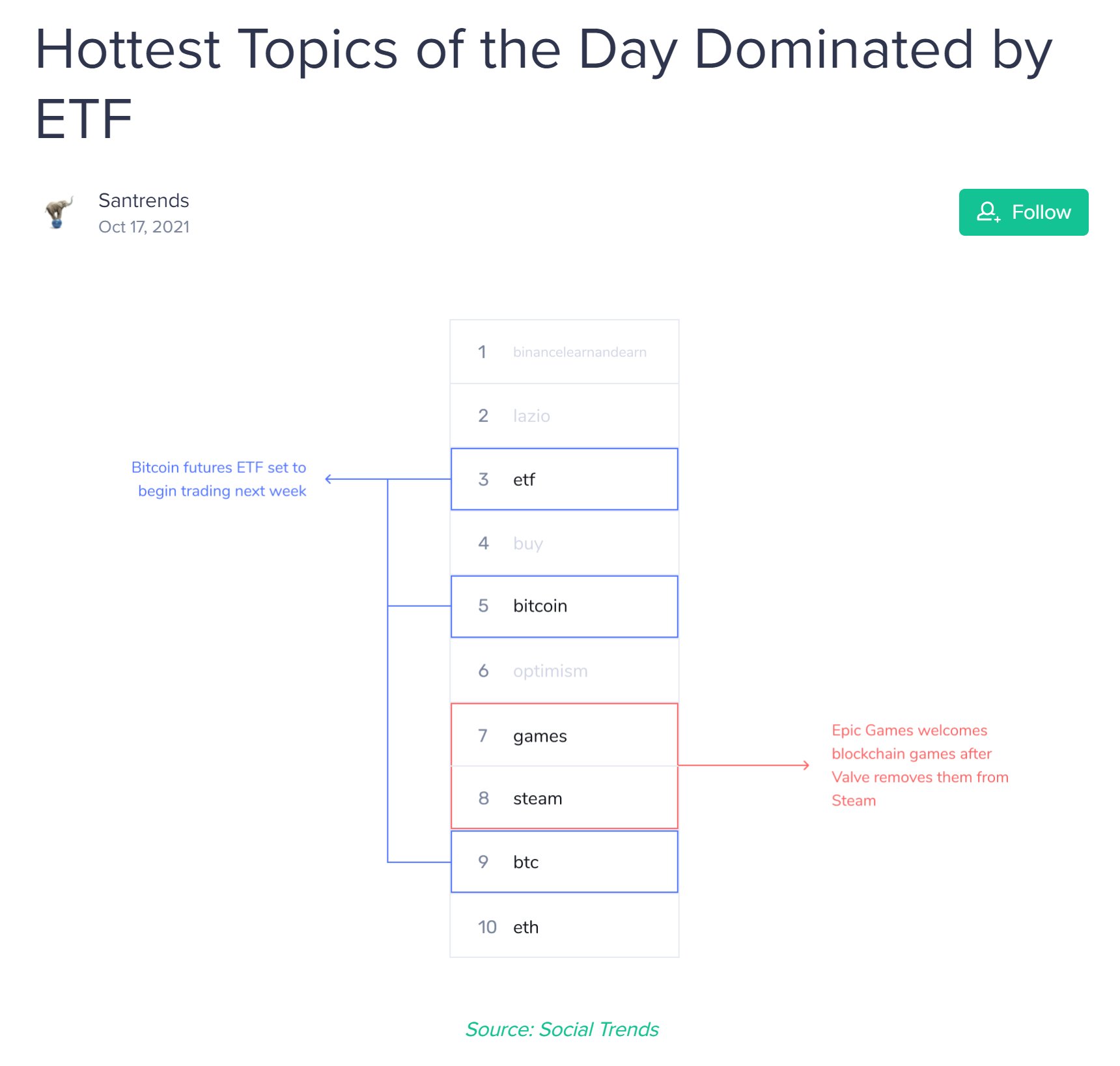1120x1066 pixels.
Task: Select the lazio topic row
Action: pos(565,415)
